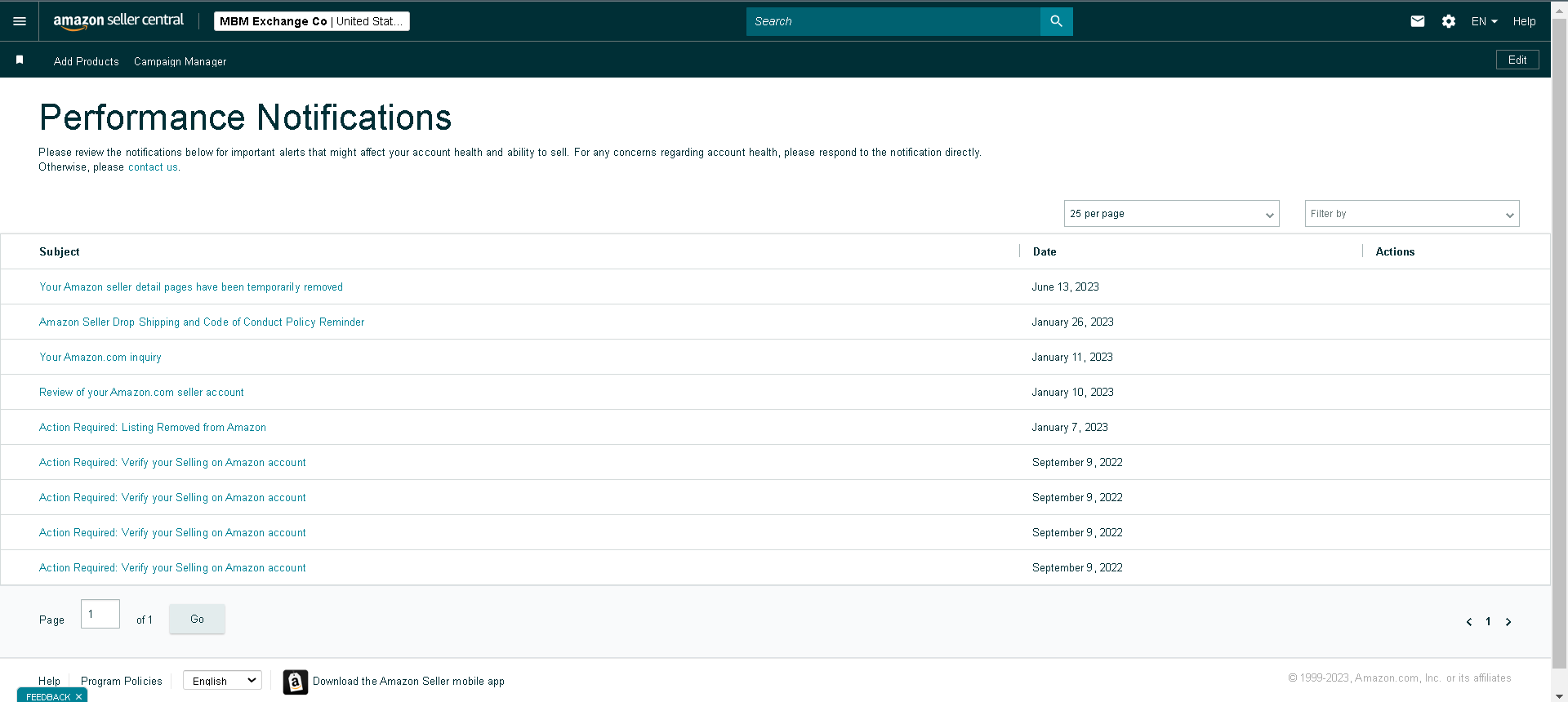
Task: Click the Amazon Seller app icon
Action: (296, 682)
